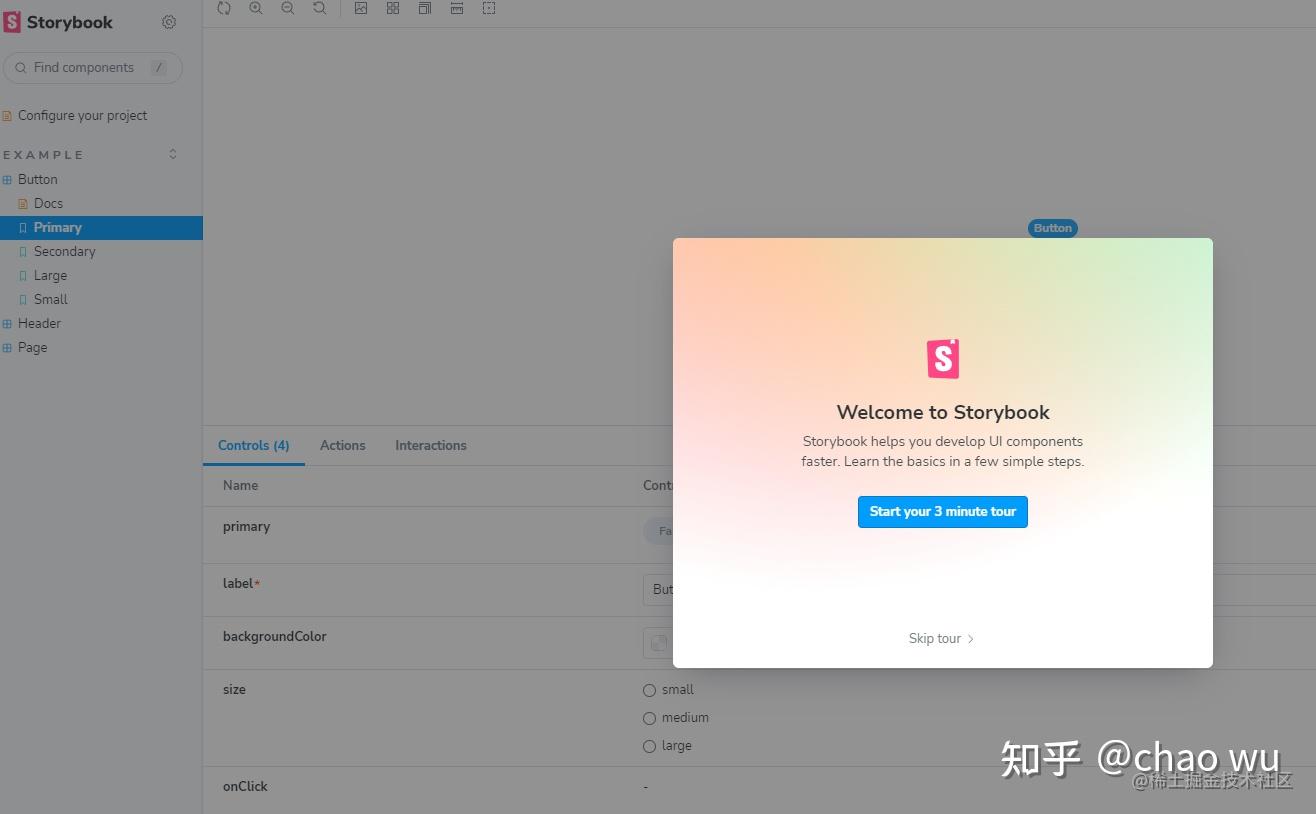Toggle the grid overlay icon
Image resolution: width=1316 pixels, height=814 pixels.
[x=392, y=8]
